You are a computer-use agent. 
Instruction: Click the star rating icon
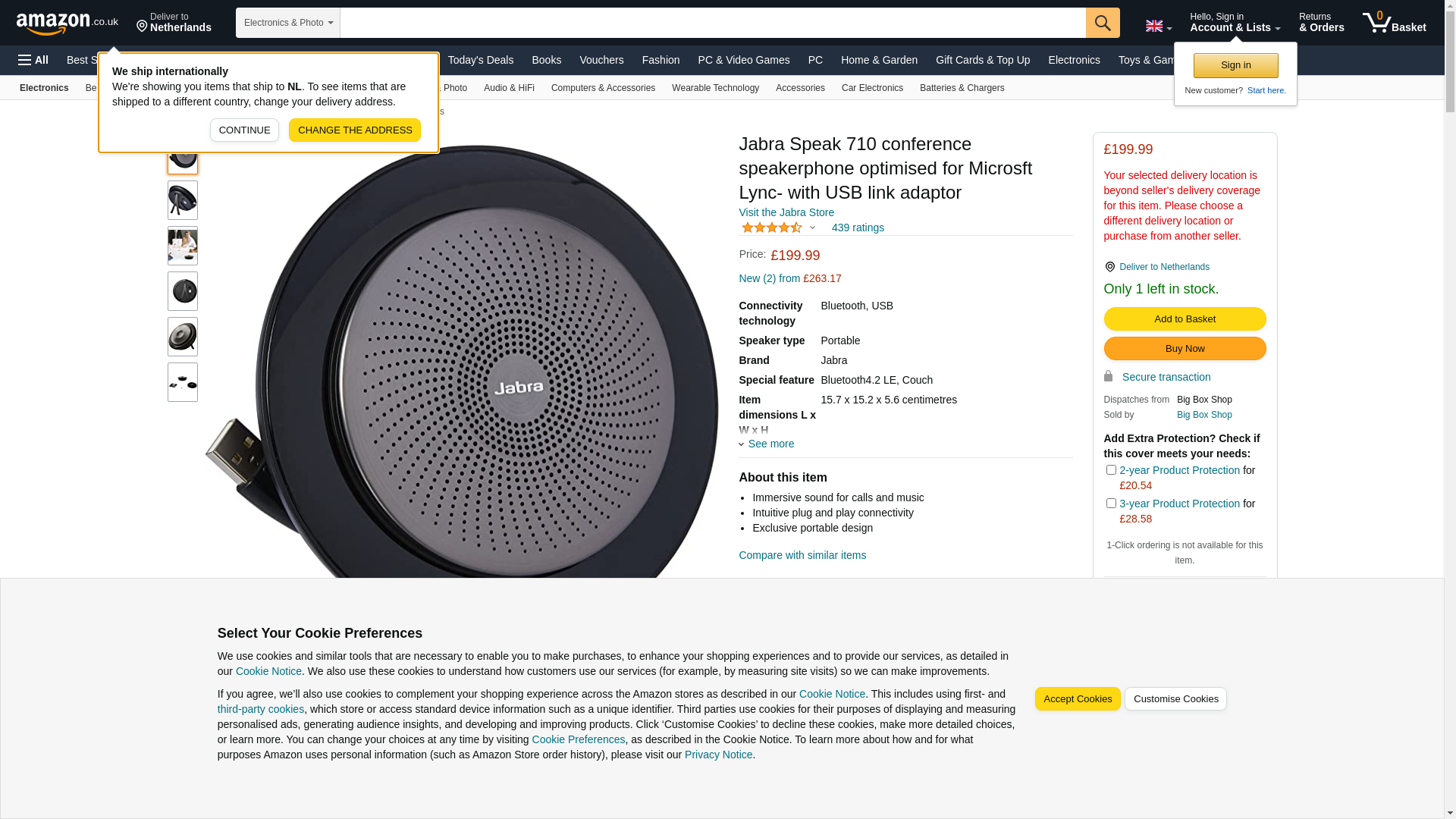click(772, 227)
